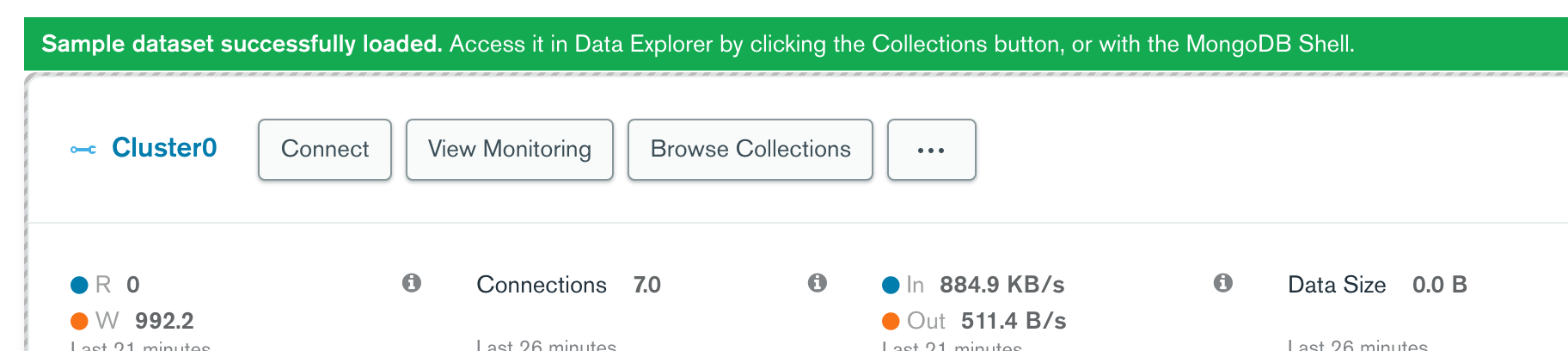
Task: Click the Connect button
Action: 325,150
